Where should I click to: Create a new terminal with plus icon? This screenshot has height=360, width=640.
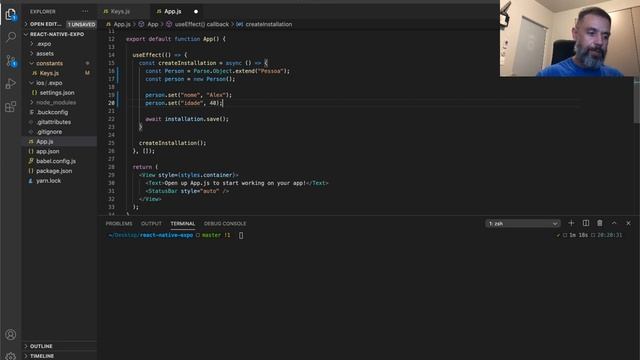point(571,223)
